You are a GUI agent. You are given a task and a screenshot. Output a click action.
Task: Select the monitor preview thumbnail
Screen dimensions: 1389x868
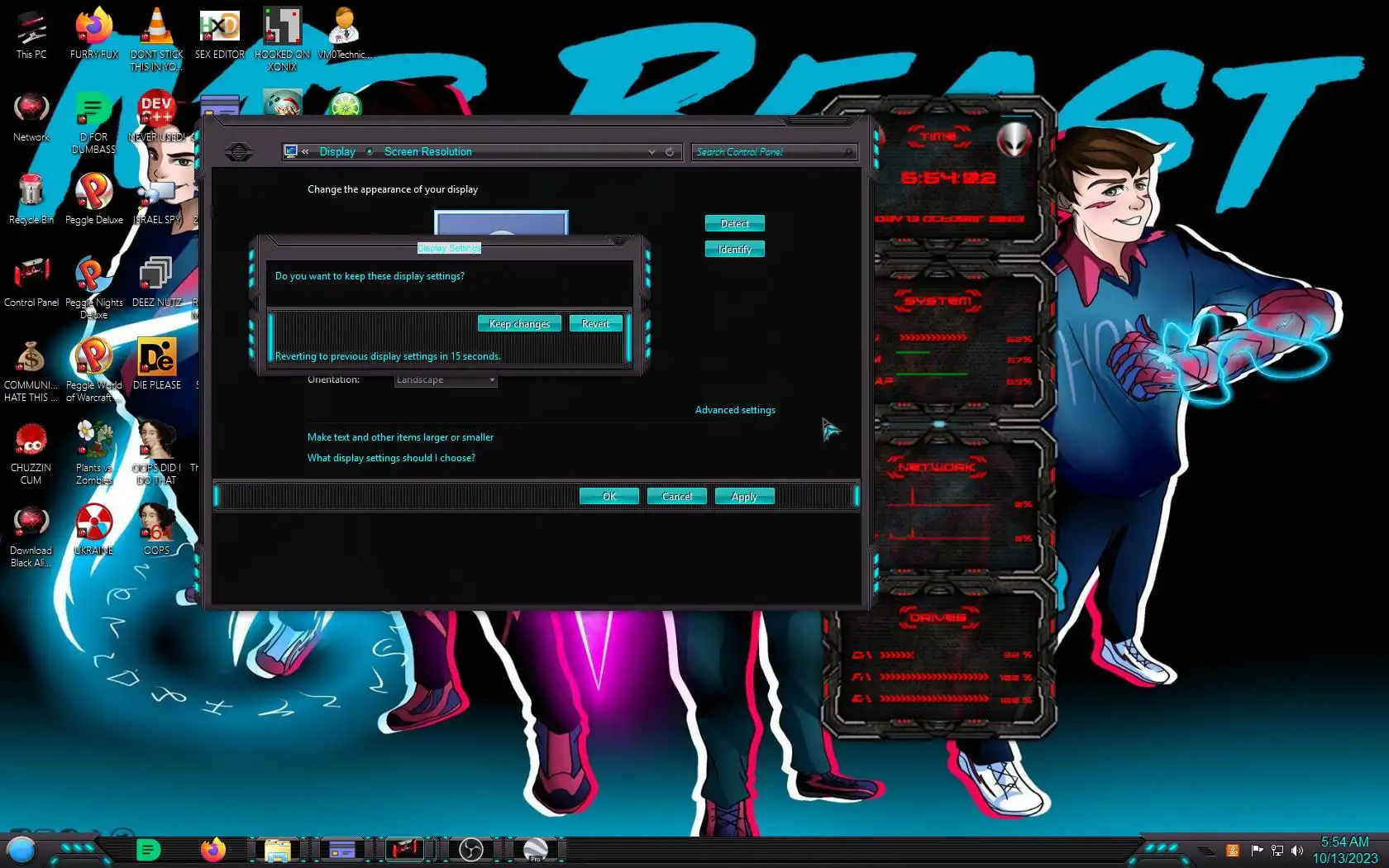[x=501, y=223]
